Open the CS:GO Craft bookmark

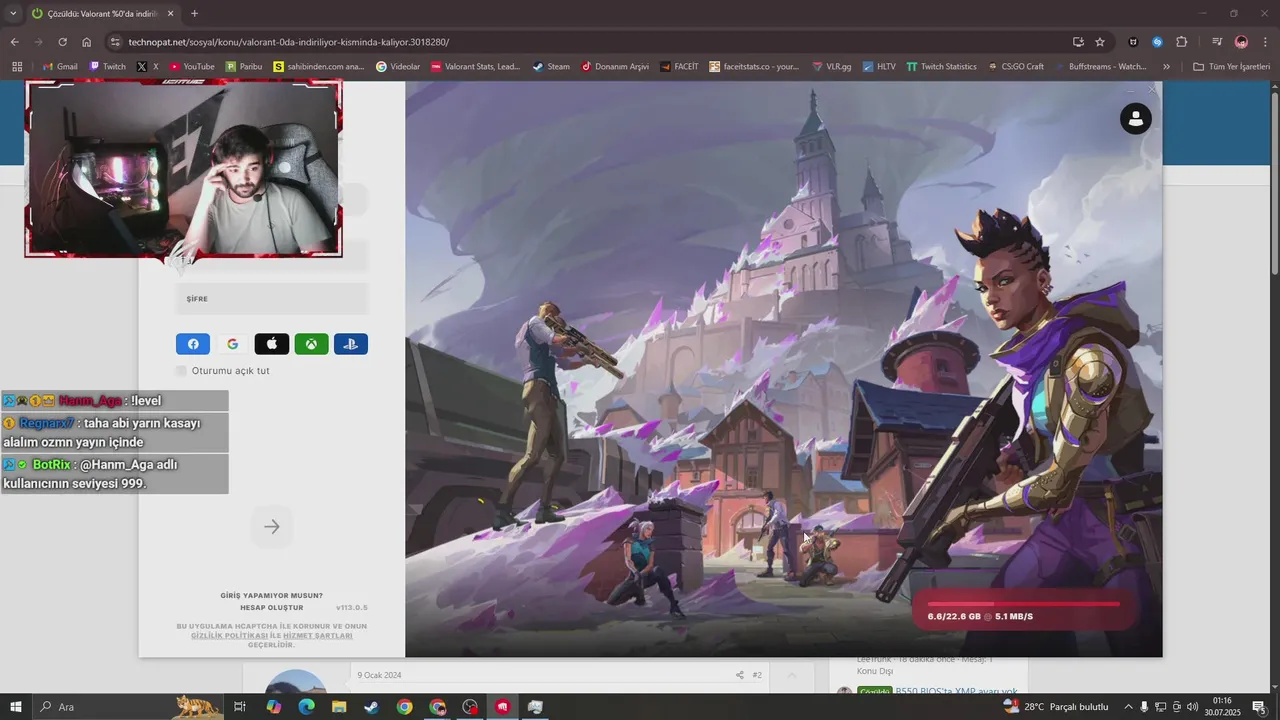(x=1015, y=67)
